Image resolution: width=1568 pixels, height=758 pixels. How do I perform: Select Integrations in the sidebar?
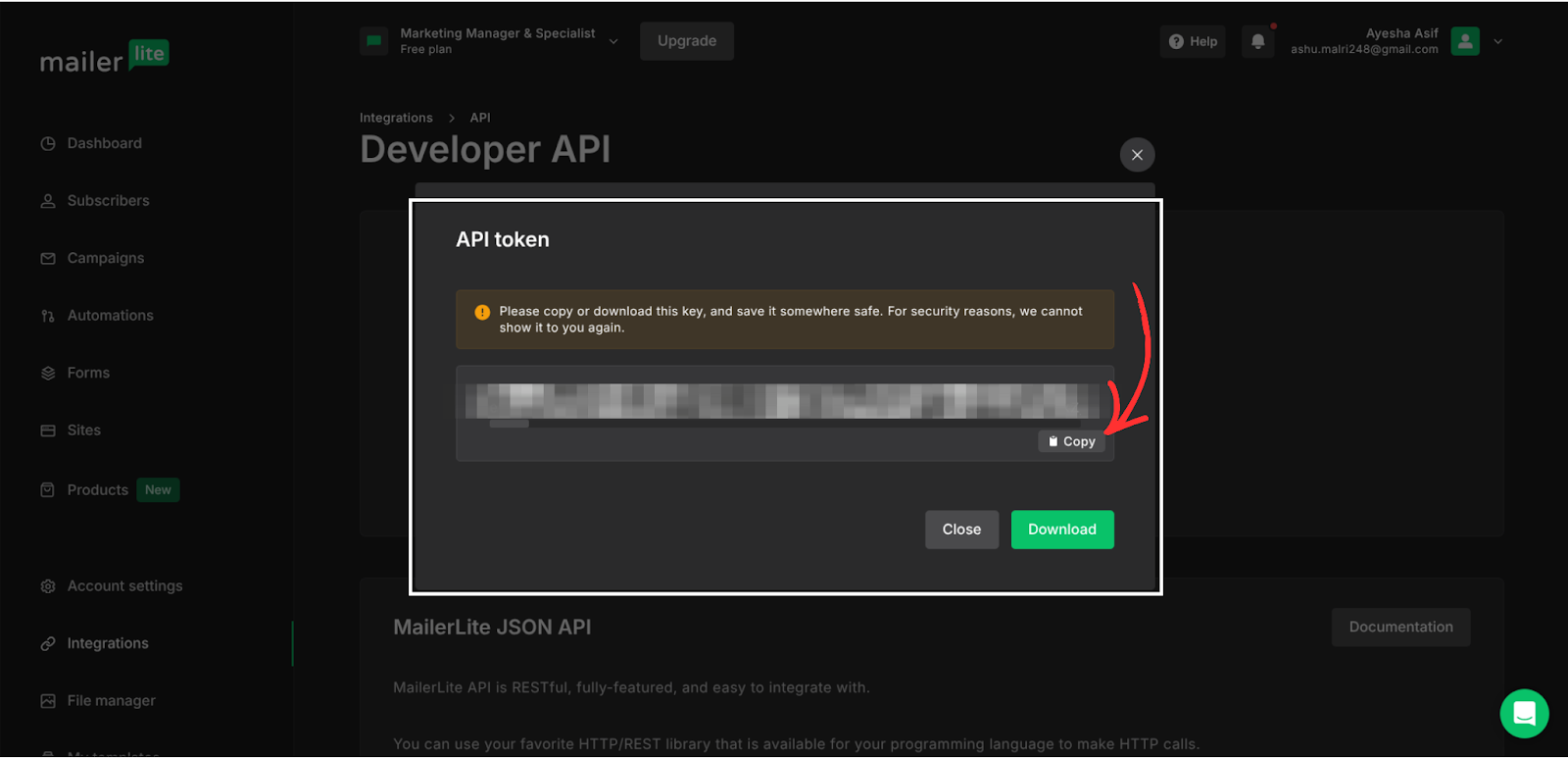108,643
